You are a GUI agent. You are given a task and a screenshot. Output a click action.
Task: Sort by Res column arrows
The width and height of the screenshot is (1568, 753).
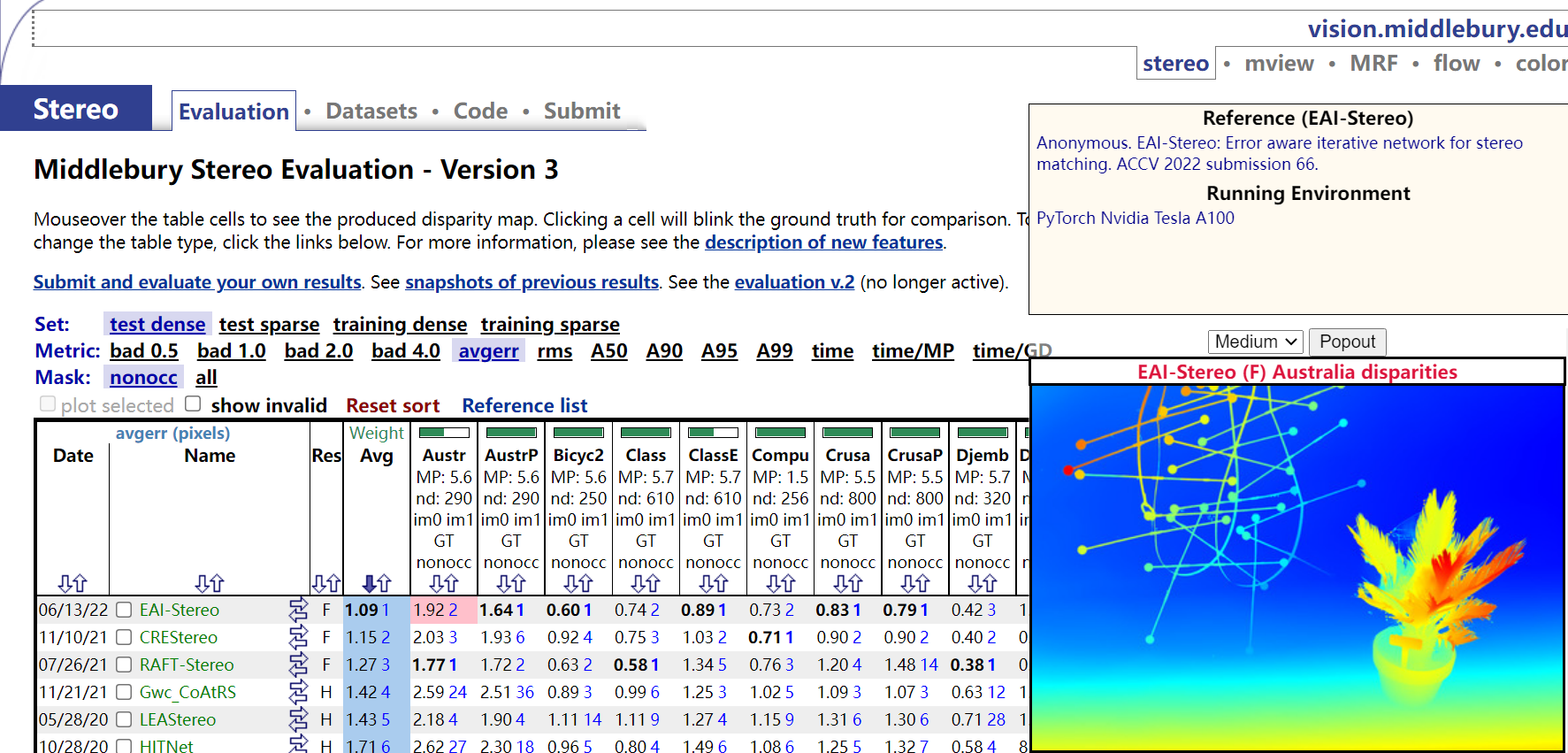click(x=326, y=583)
